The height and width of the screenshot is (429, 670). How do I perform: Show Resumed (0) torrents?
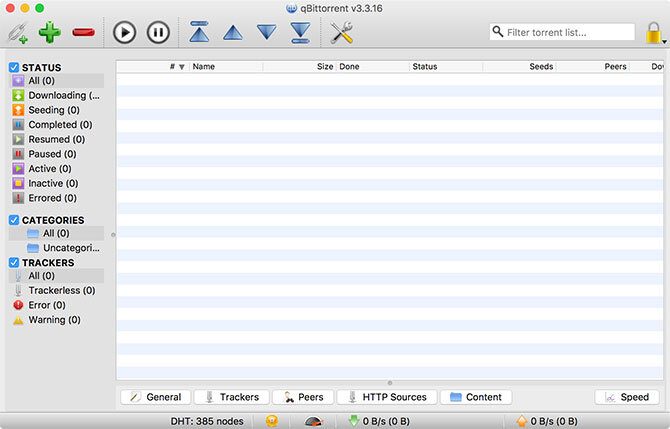(x=56, y=139)
